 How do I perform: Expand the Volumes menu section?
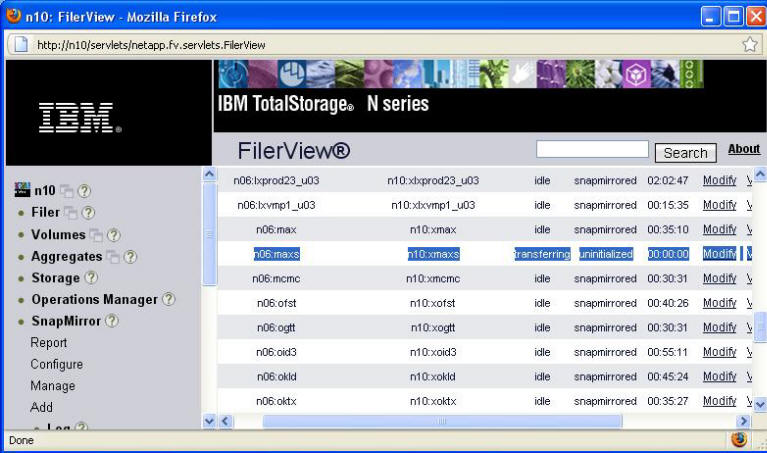[x=58, y=235]
